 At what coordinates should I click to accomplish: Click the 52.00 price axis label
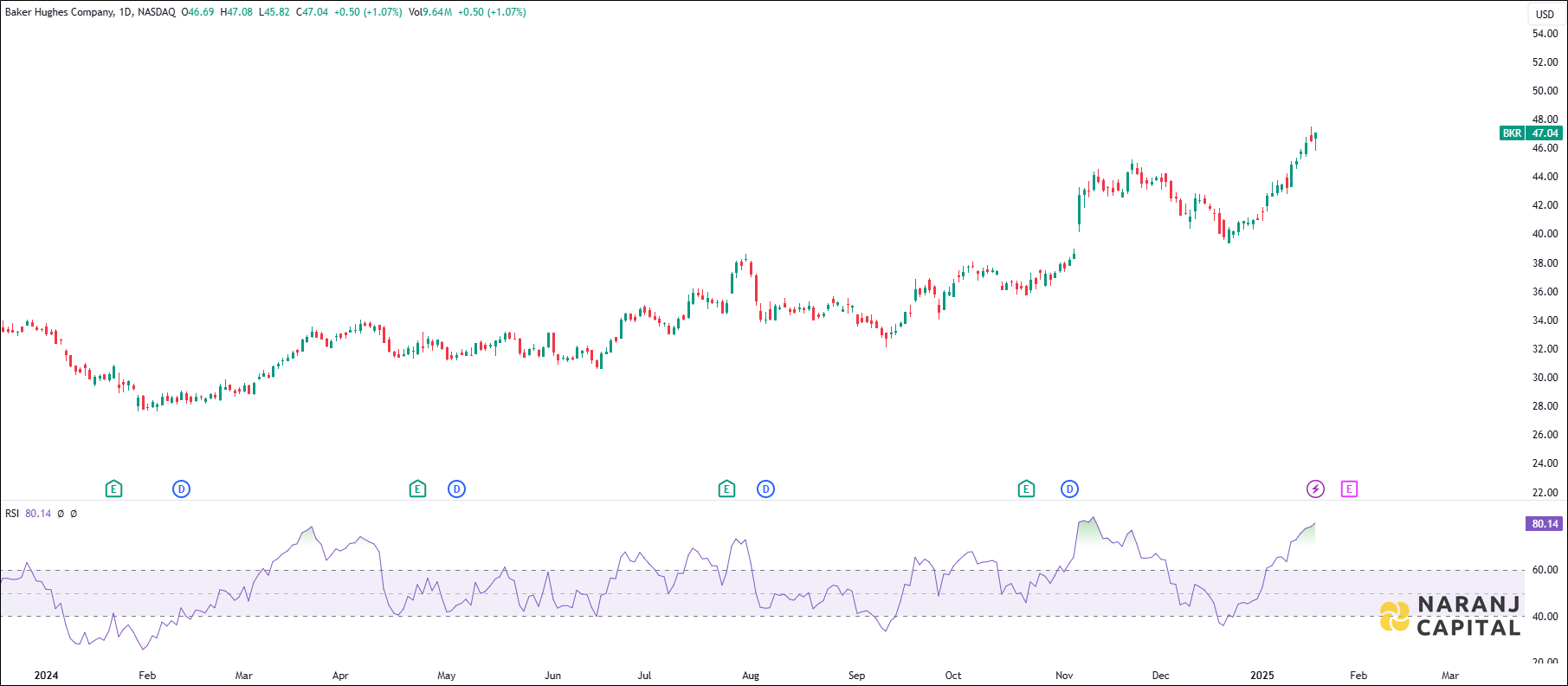1545,62
